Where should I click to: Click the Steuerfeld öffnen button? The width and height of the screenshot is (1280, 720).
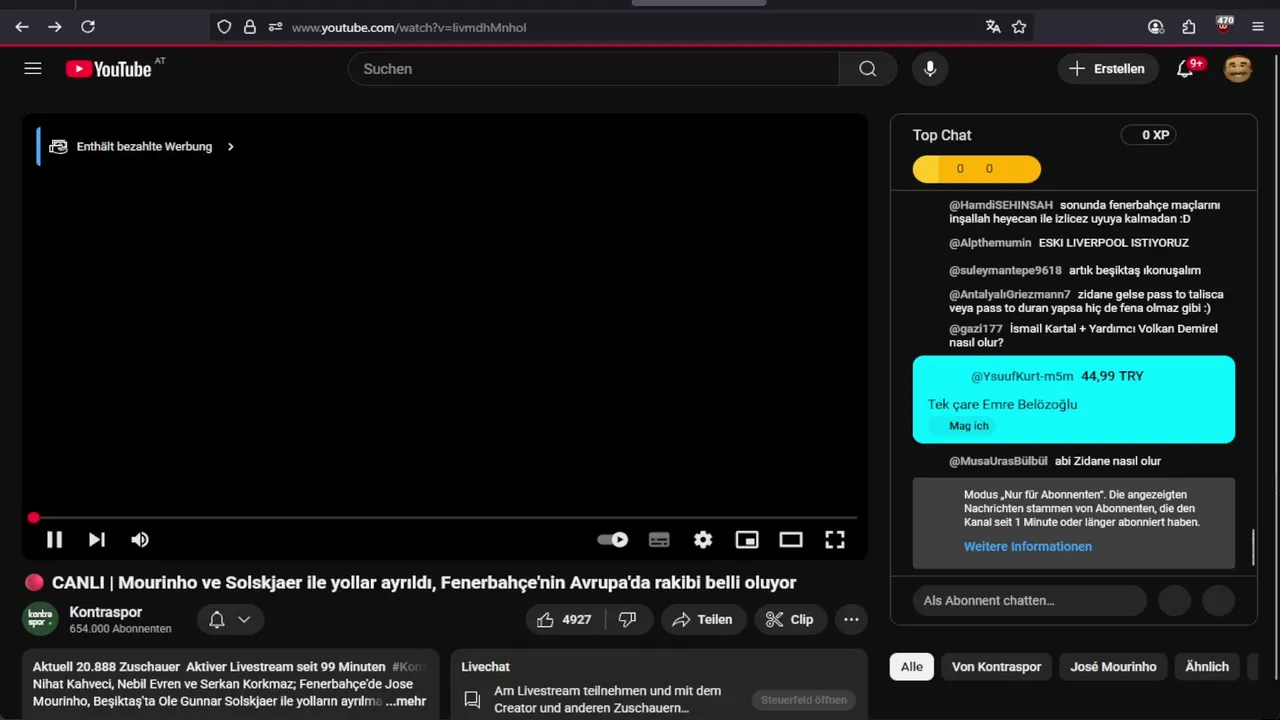point(803,700)
